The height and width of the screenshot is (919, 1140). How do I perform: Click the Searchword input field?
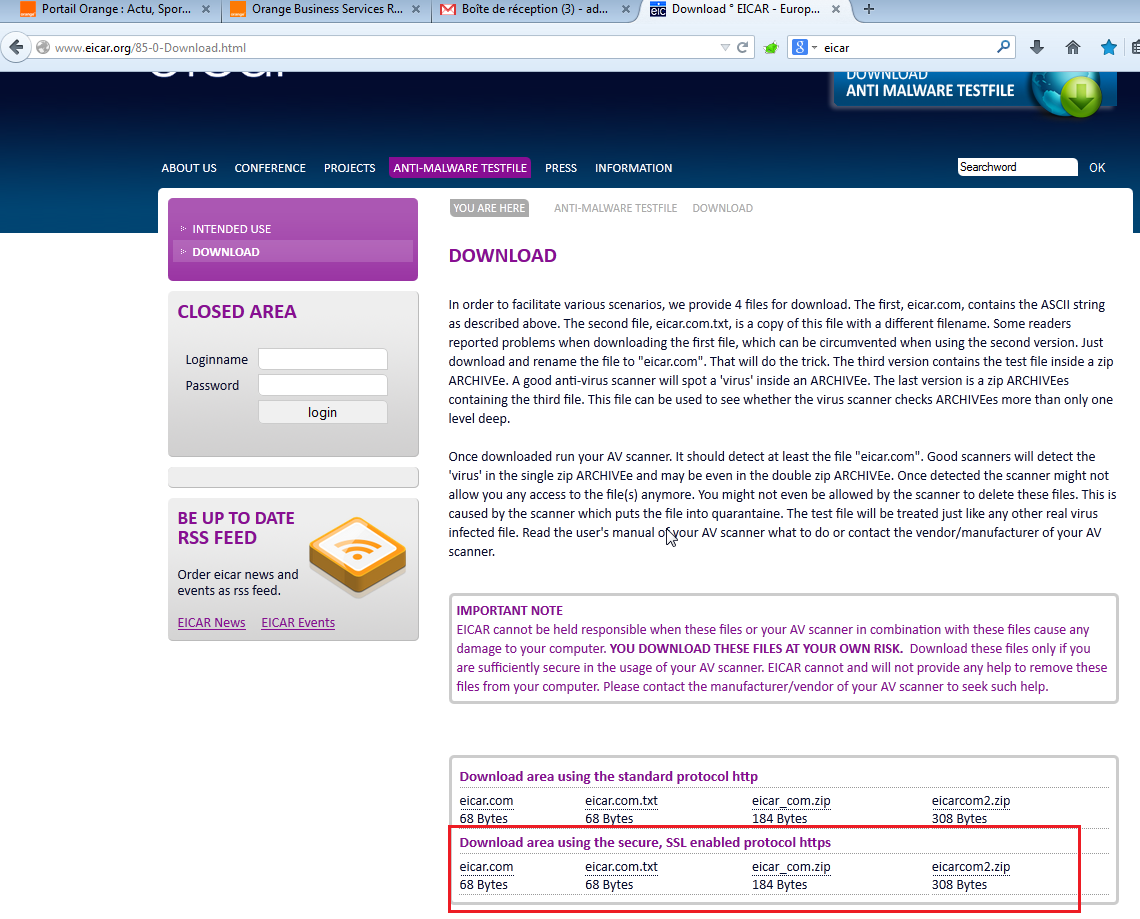tap(1017, 167)
